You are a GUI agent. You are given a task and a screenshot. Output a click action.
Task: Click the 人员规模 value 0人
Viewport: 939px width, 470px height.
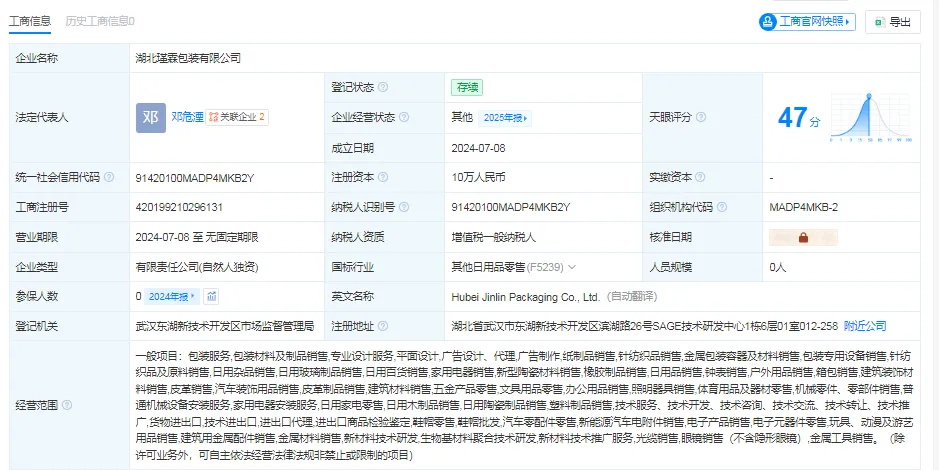[x=778, y=267]
